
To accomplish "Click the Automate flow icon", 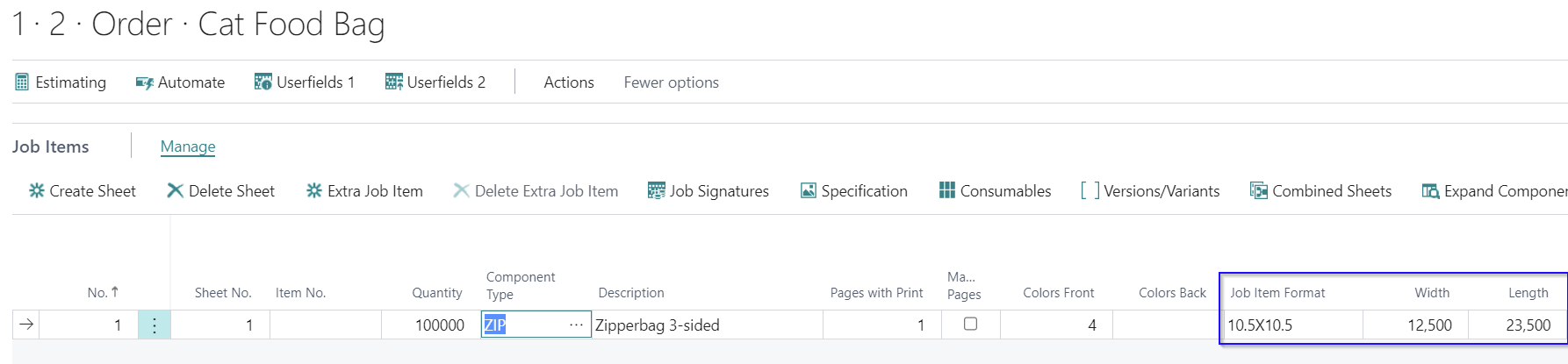I will pyautogui.click(x=144, y=82).
